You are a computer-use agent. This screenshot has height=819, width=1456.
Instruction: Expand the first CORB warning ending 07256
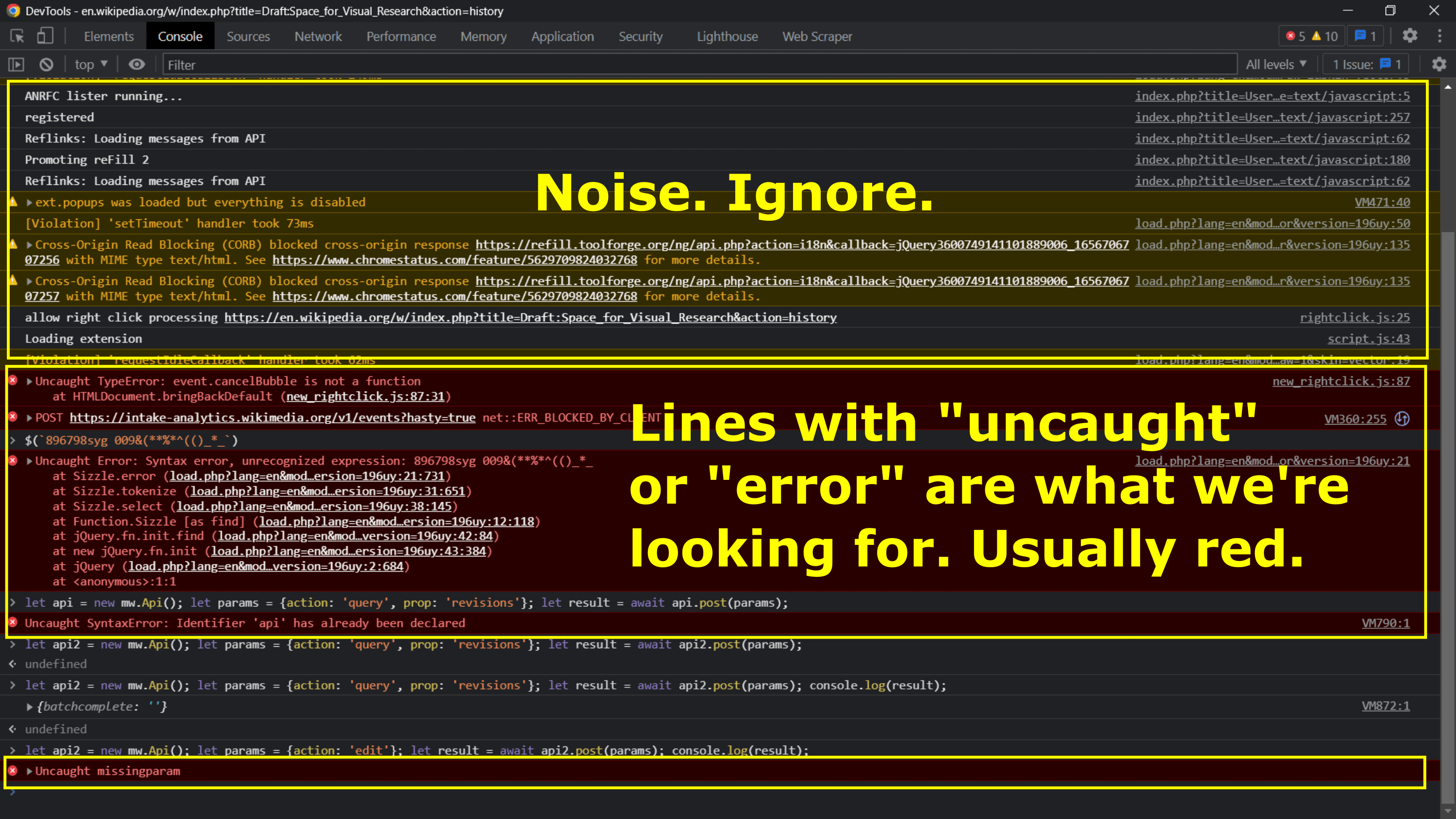30,245
